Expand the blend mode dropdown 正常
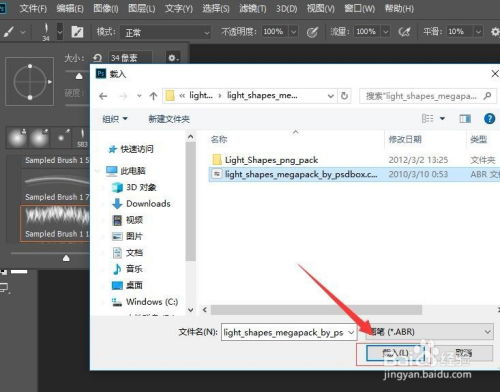Image resolution: width=500 pixels, height=392 pixels. pyautogui.click(x=165, y=32)
